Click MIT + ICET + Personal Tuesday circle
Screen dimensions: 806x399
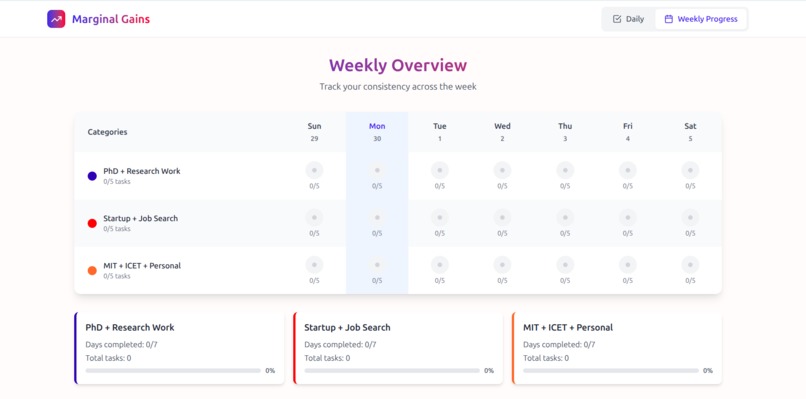439,265
